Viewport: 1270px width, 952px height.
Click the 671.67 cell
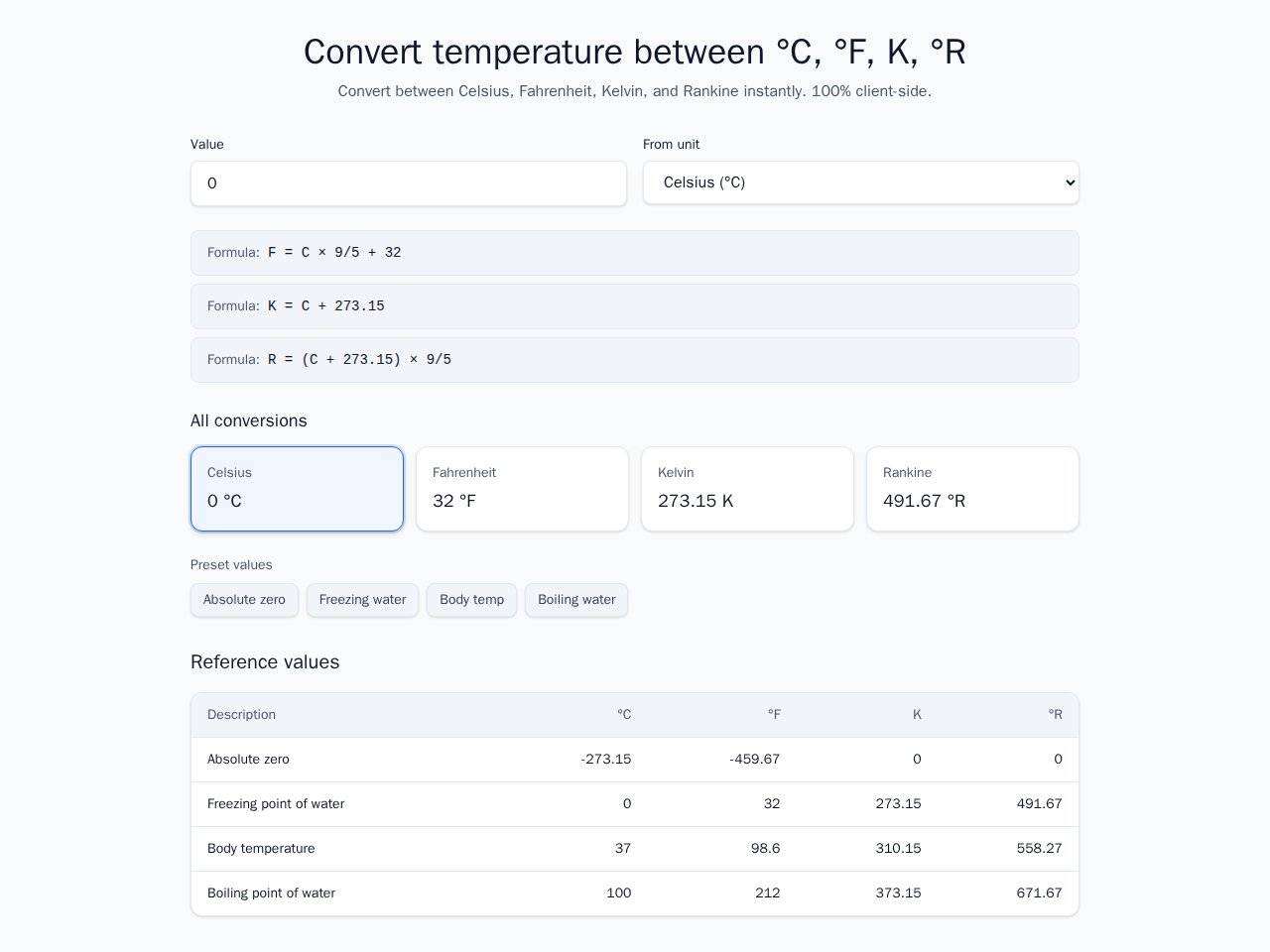pos(1039,893)
